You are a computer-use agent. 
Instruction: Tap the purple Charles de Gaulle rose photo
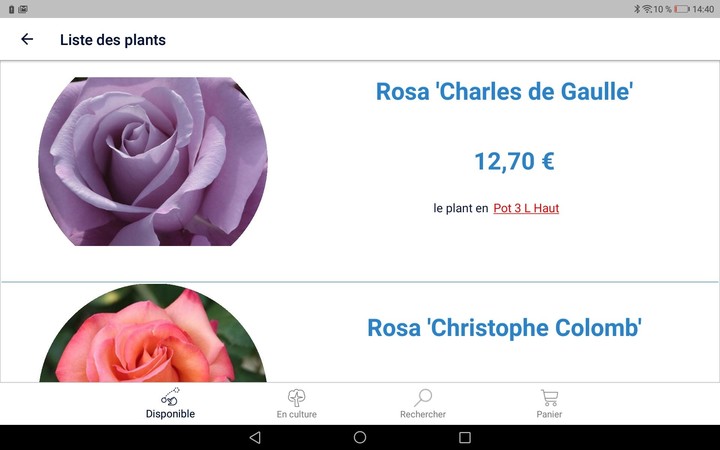pyautogui.click(x=153, y=162)
